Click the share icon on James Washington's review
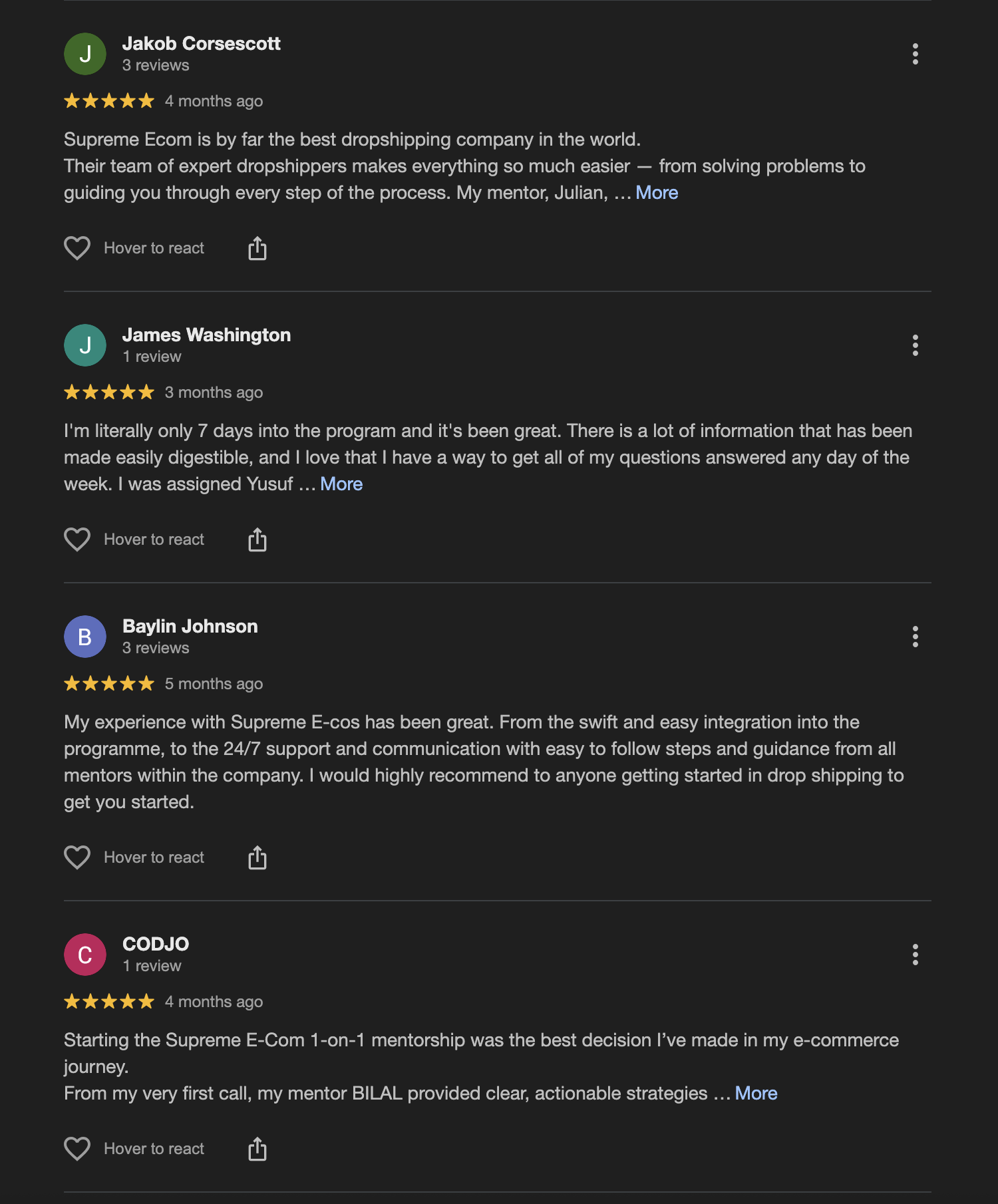 [258, 539]
